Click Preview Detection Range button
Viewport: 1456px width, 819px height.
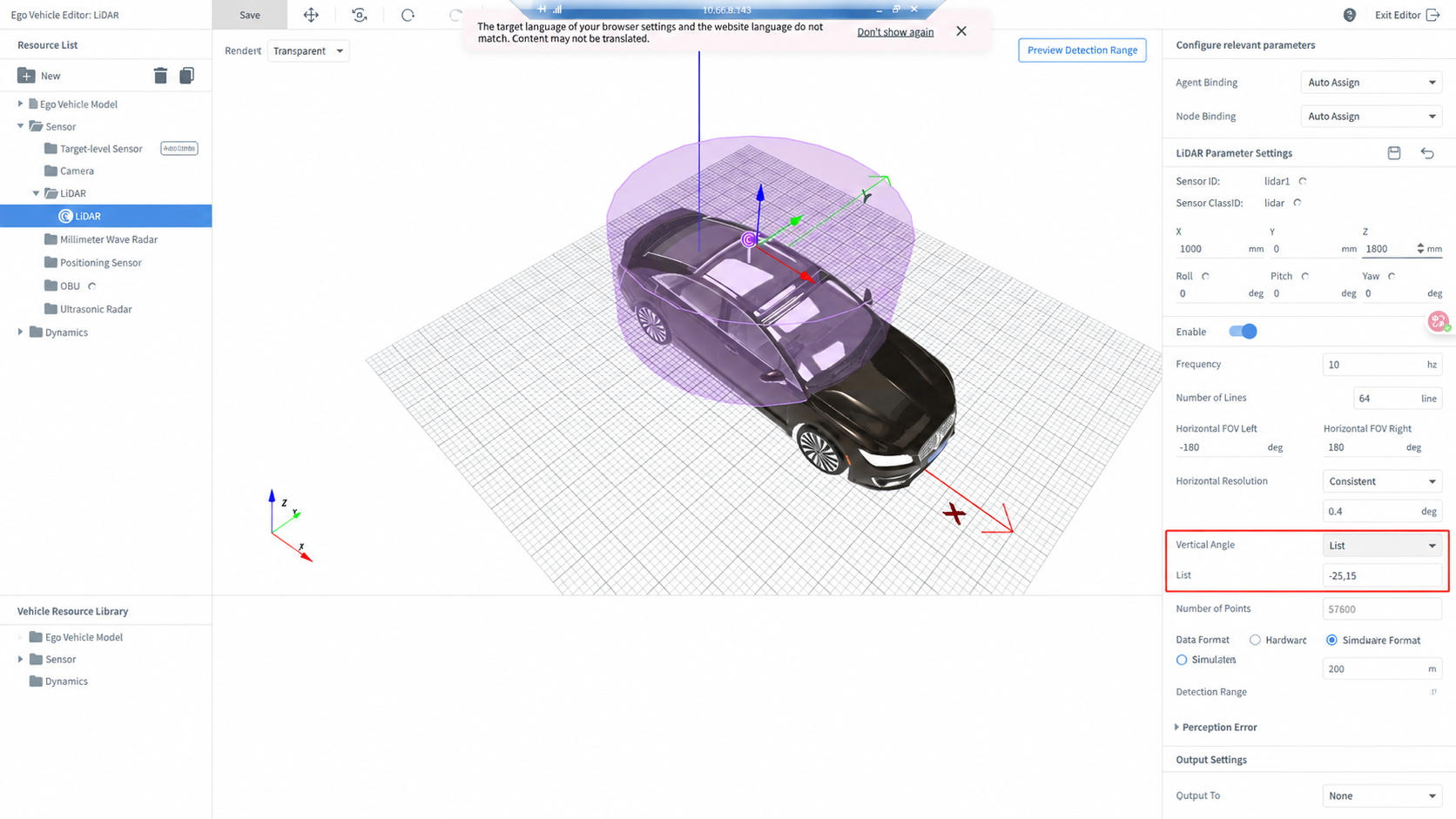click(x=1082, y=50)
